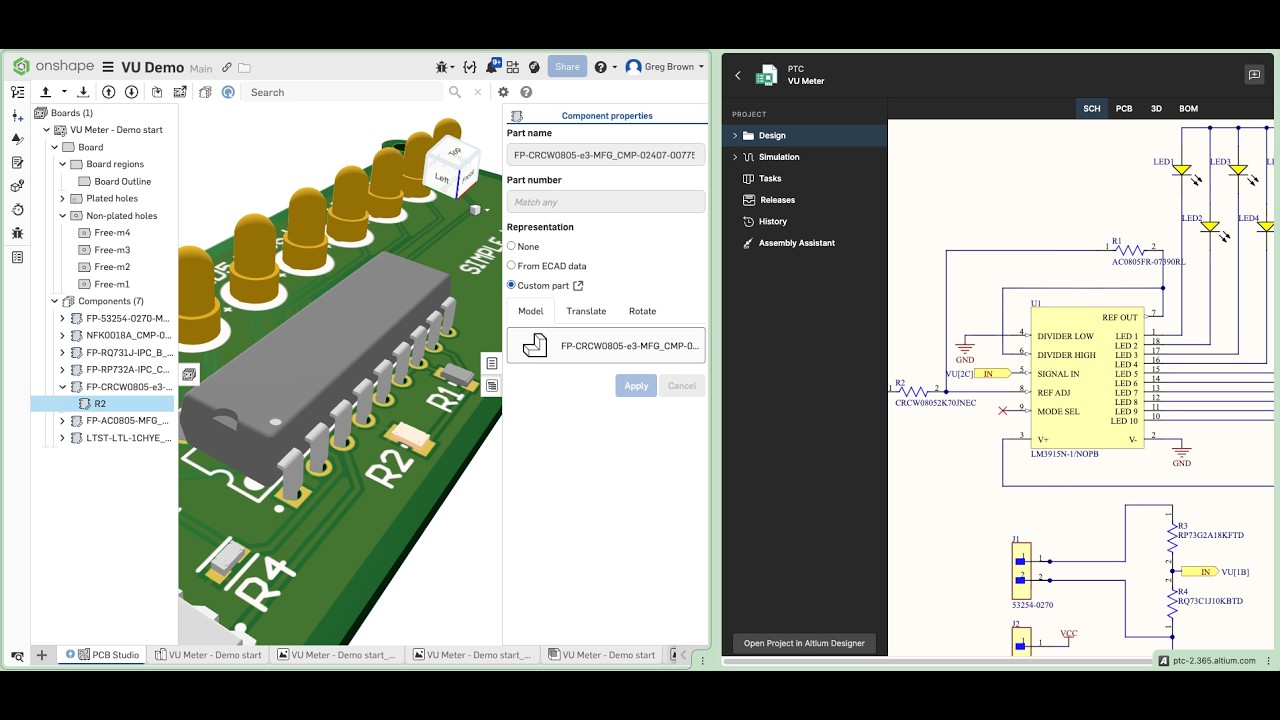Switch to the Rotate tab
Screen dimensions: 1280x720
pos(642,311)
